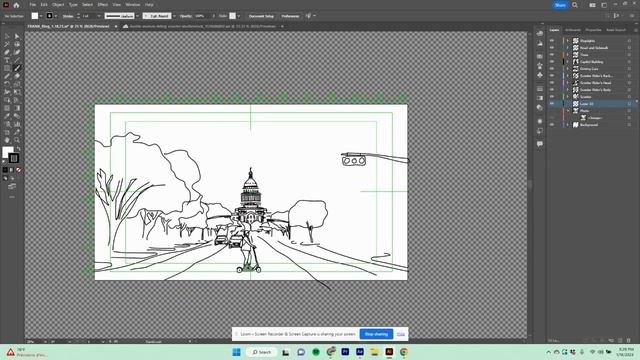Switch to the Asset Export tab
This screenshot has height=360, width=640.
(x=616, y=30)
